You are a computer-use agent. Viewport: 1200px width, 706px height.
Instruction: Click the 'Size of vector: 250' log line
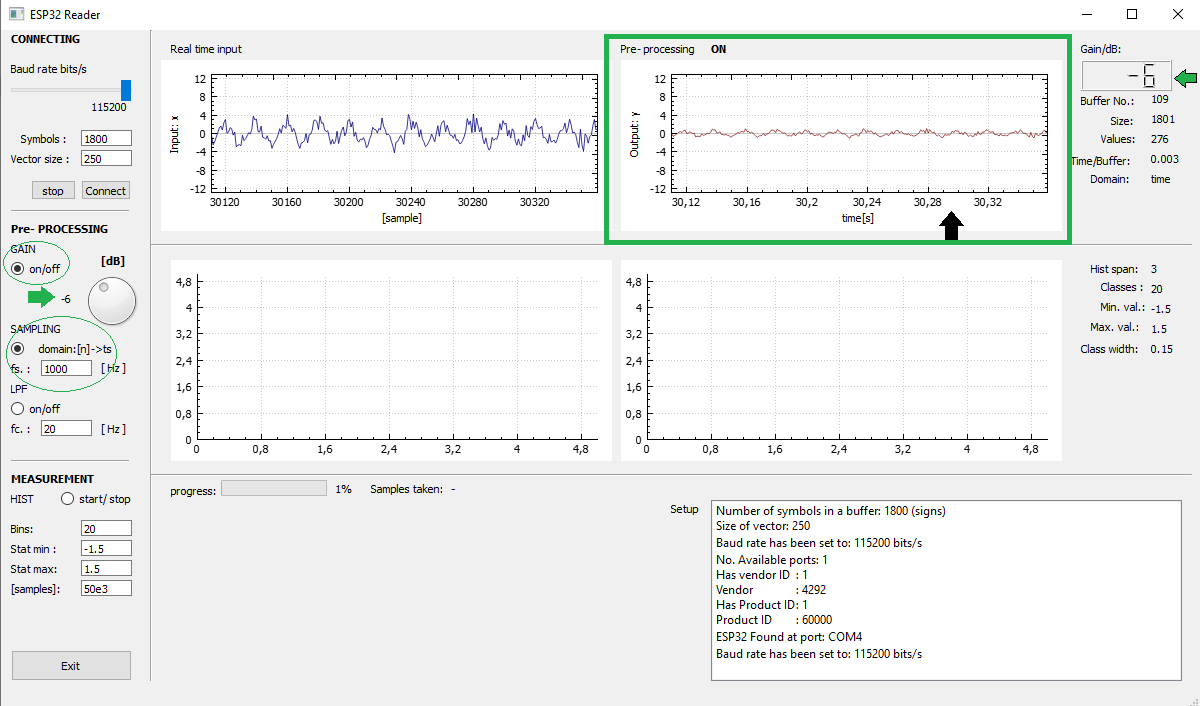(763, 526)
